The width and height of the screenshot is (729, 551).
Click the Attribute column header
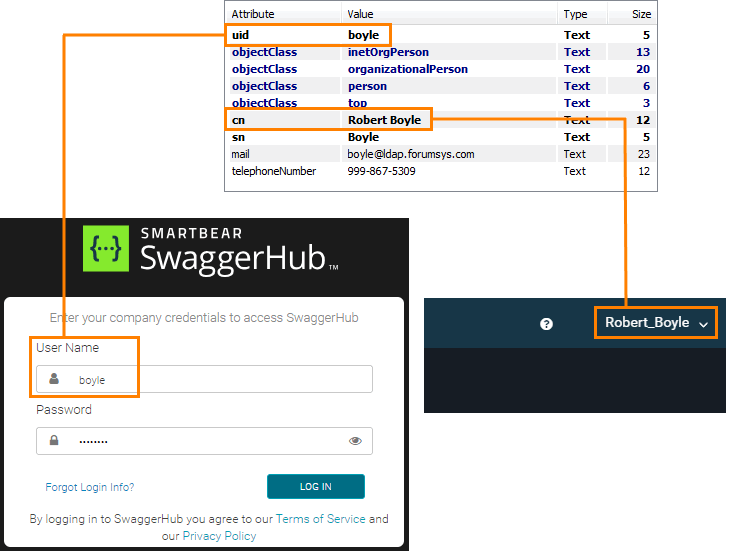tap(253, 14)
